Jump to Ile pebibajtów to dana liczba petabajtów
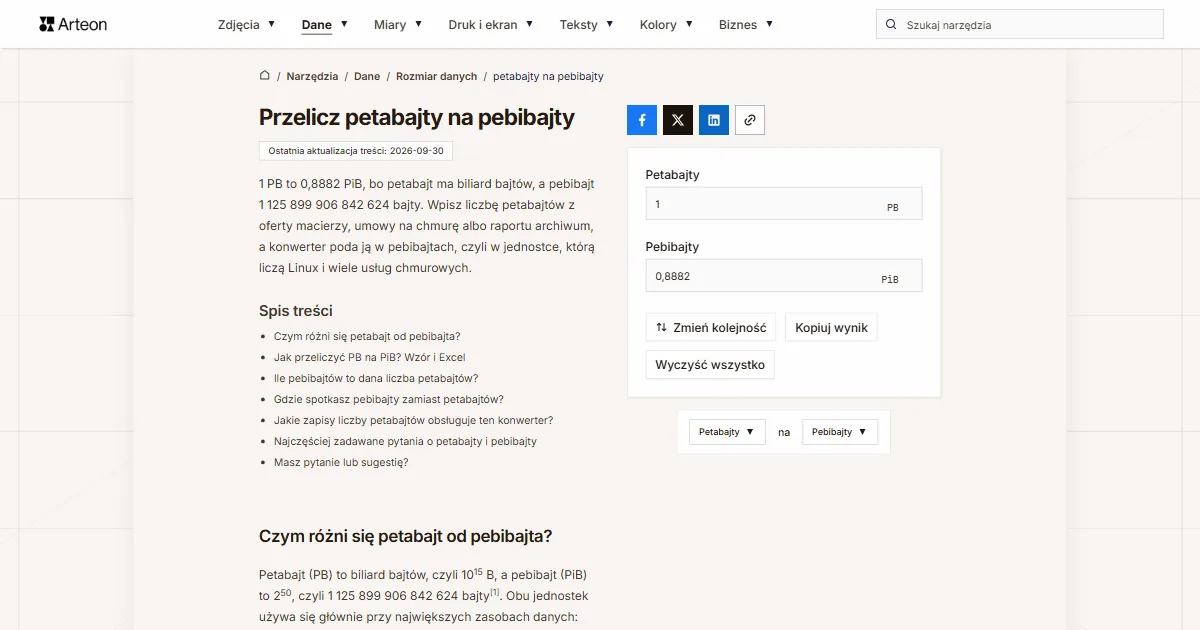 coord(376,378)
